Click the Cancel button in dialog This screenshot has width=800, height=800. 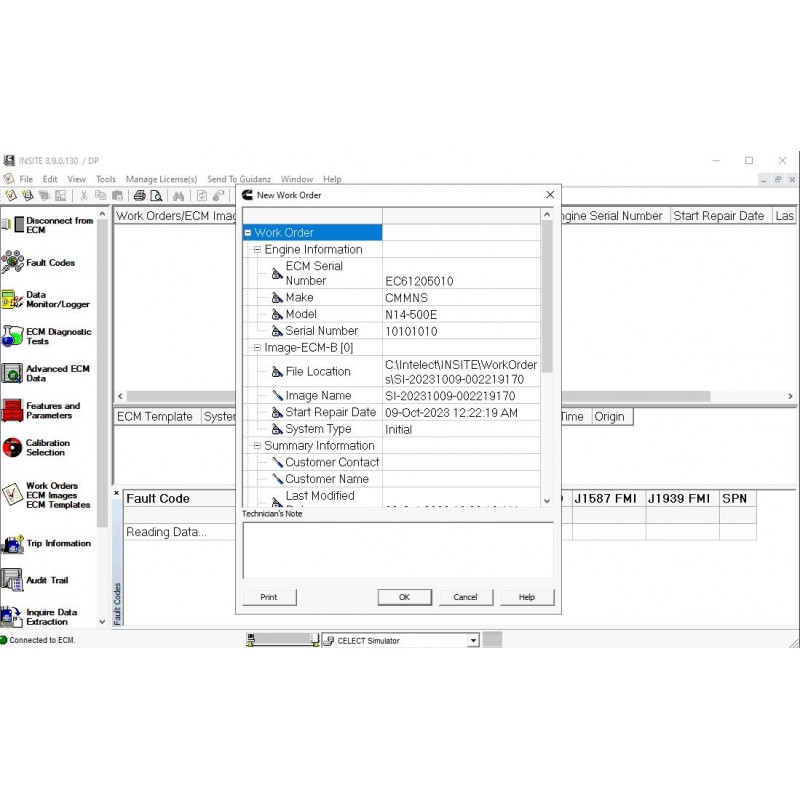pos(465,597)
